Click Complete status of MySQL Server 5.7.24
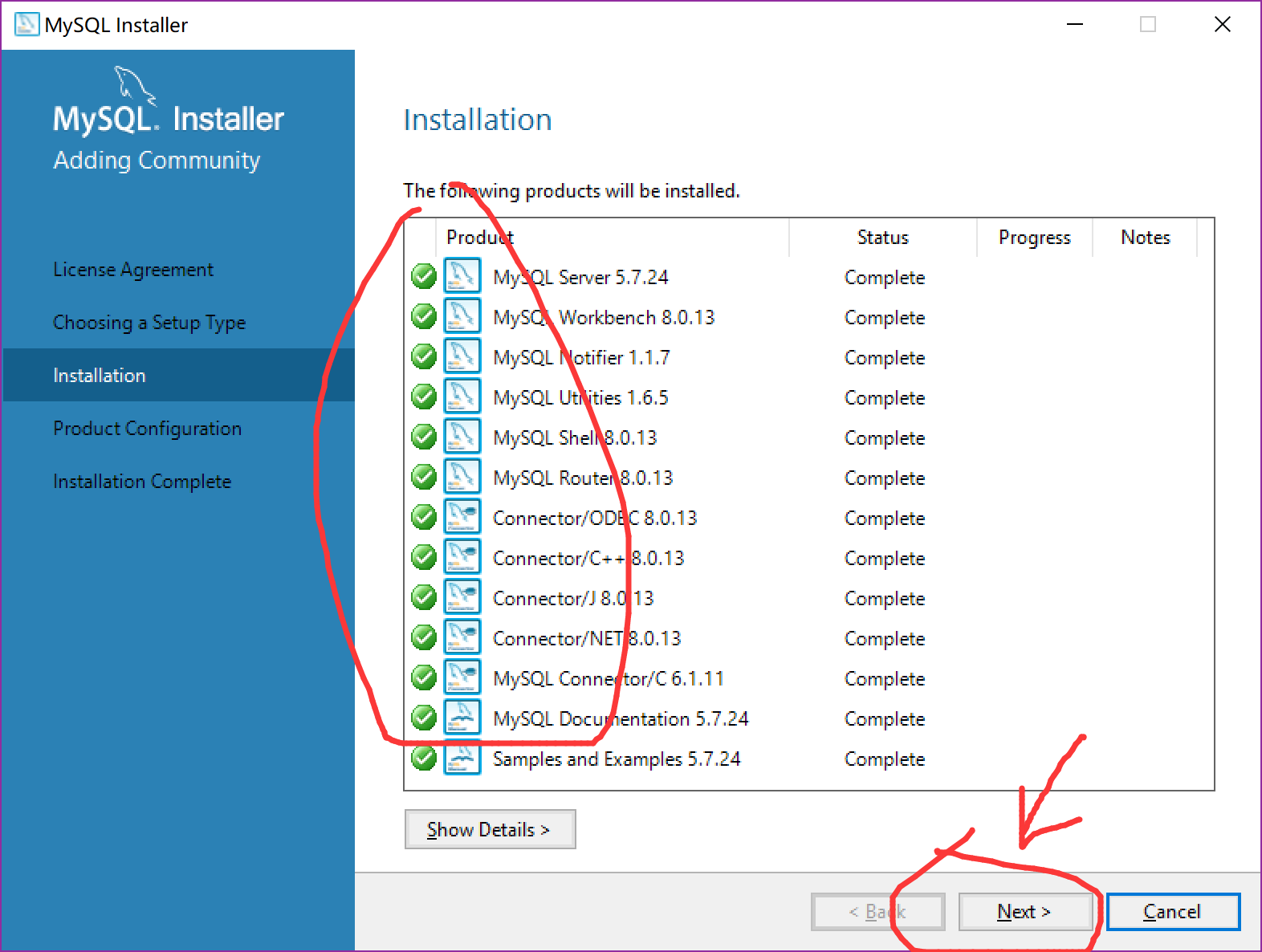The image size is (1262, 952). point(885,278)
